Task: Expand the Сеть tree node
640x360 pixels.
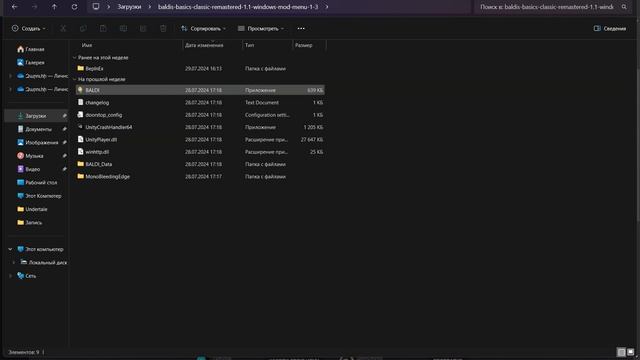Action: click(x=10, y=276)
